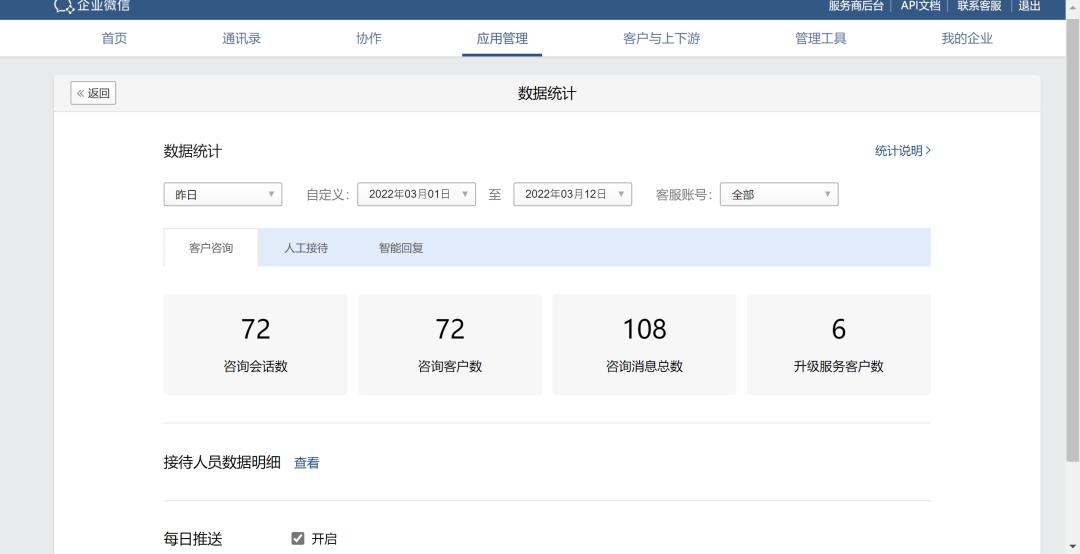Click the 咨询客户数 card showing 72
This screenshot has height=554, width=1080.
click(x=450, y=345)
